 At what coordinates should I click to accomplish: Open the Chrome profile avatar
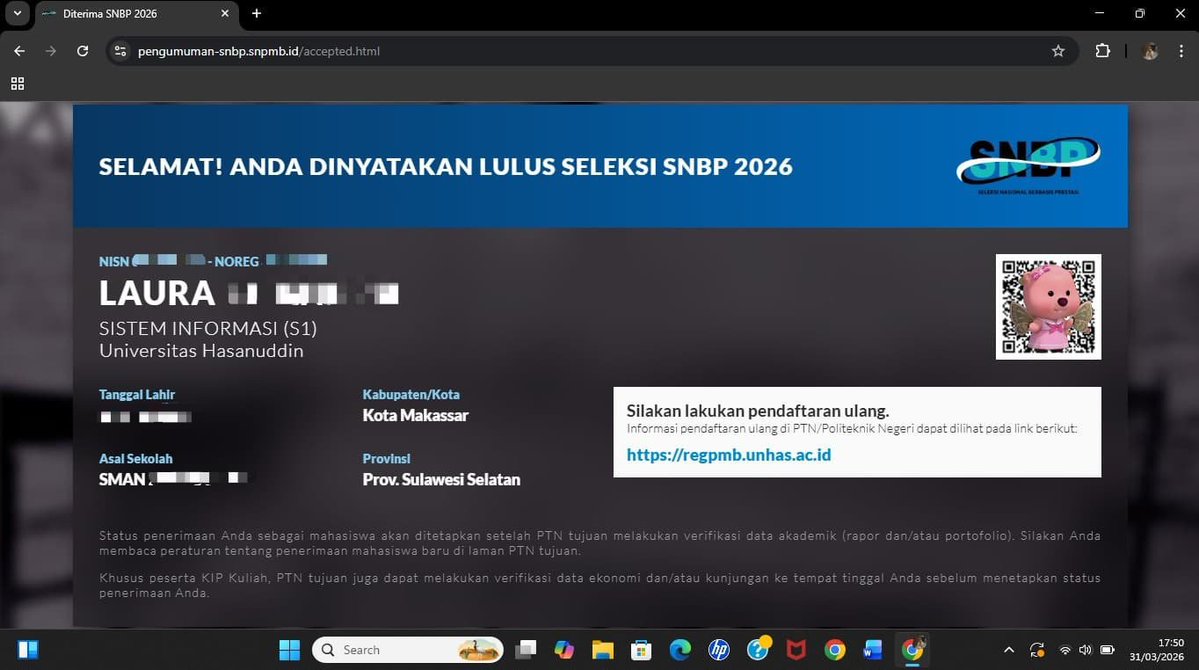[x=1150, y=51]
